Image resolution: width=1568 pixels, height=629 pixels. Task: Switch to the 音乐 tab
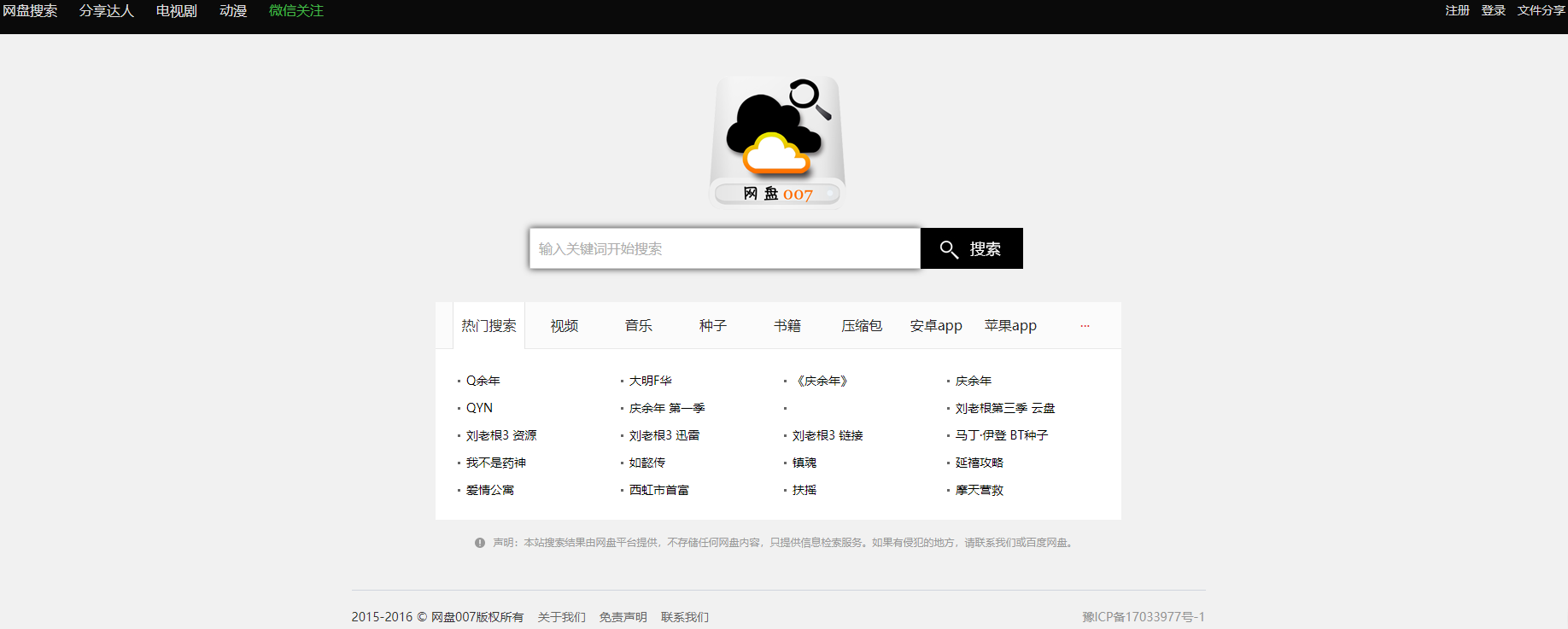click(x=639, y=326)
